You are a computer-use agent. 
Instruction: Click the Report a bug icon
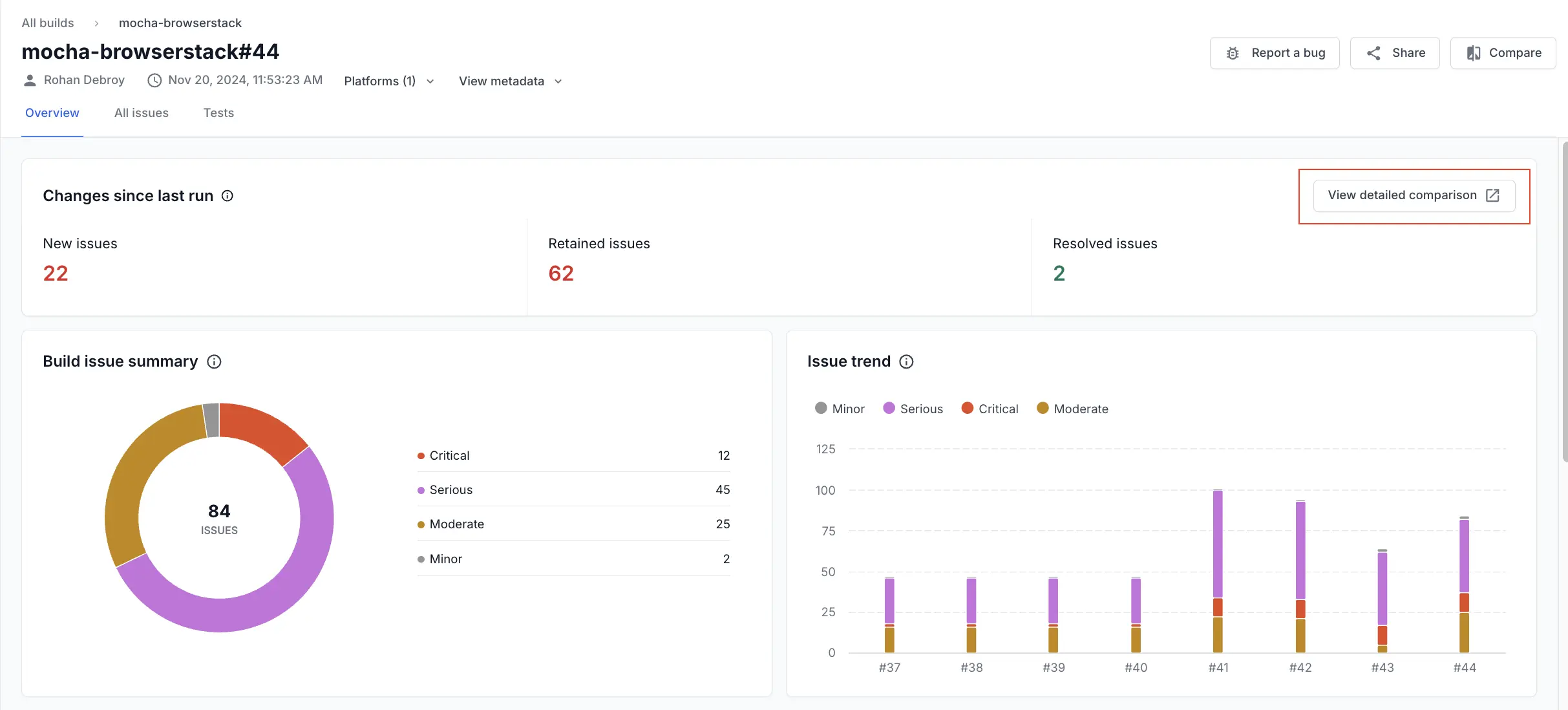[1233, 53]
